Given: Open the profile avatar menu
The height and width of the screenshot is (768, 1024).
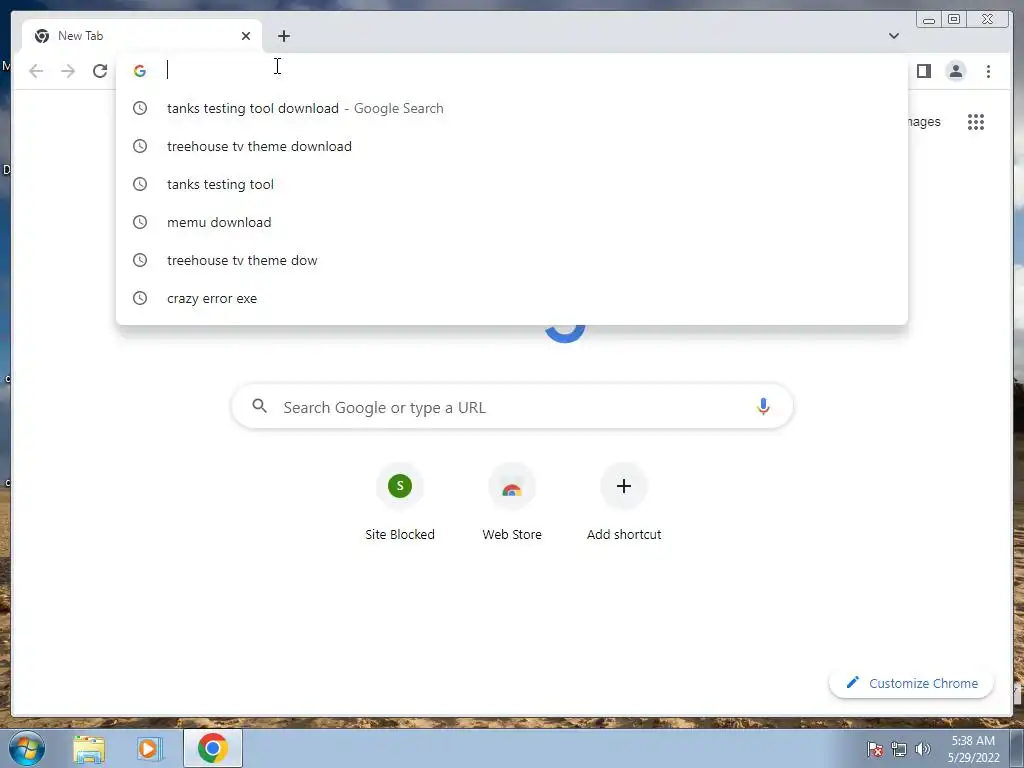Looking at the screenshot, I should click(x=955, y=71).
